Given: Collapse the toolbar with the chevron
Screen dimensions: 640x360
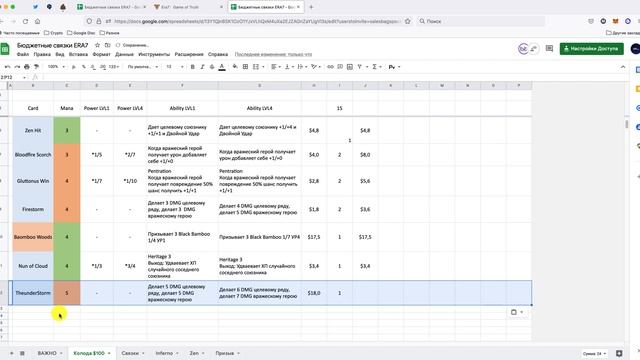Looking at the screenshot, I should click(623, 67).
